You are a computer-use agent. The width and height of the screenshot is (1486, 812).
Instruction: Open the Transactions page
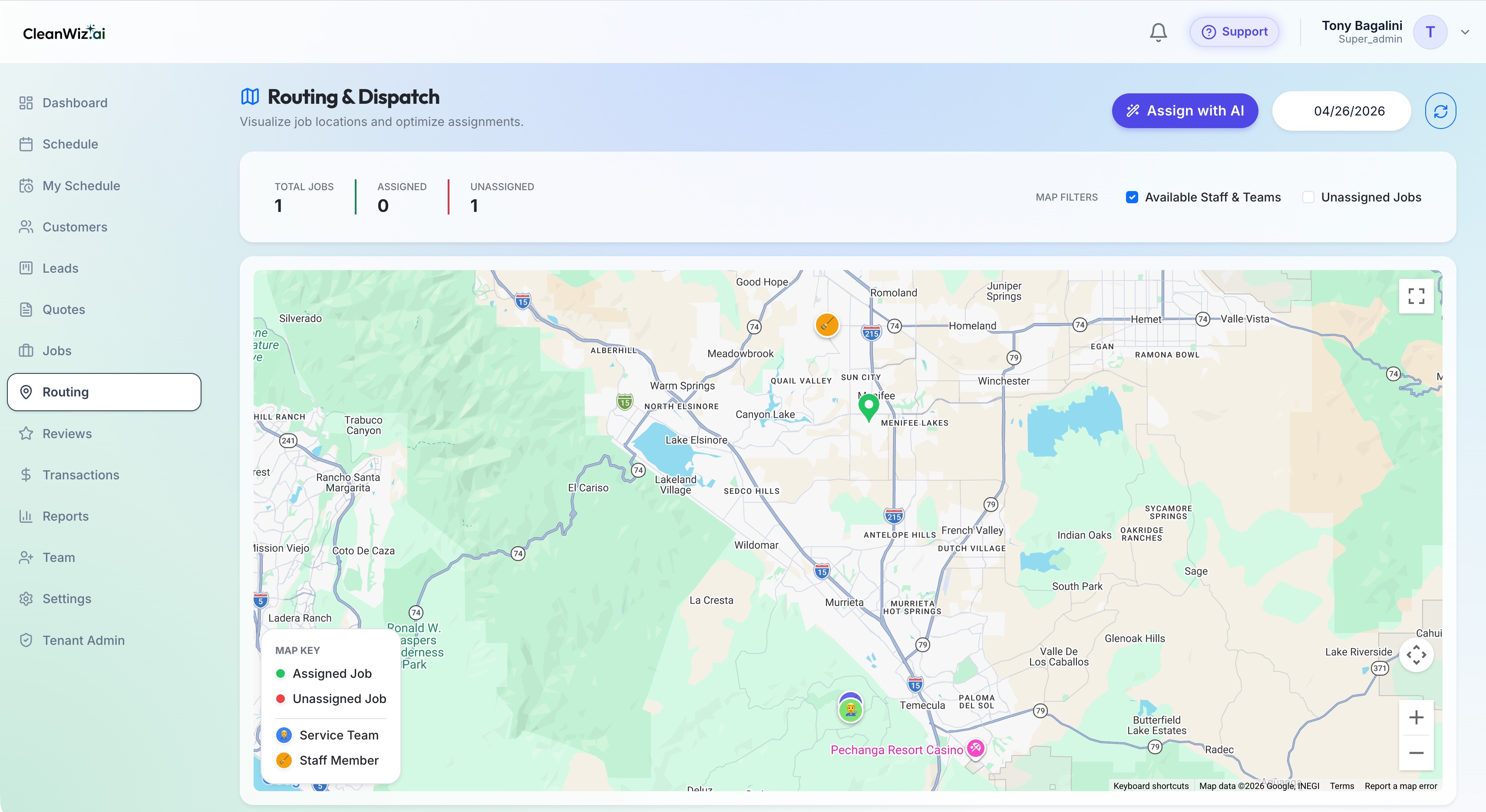pos(104,475)
